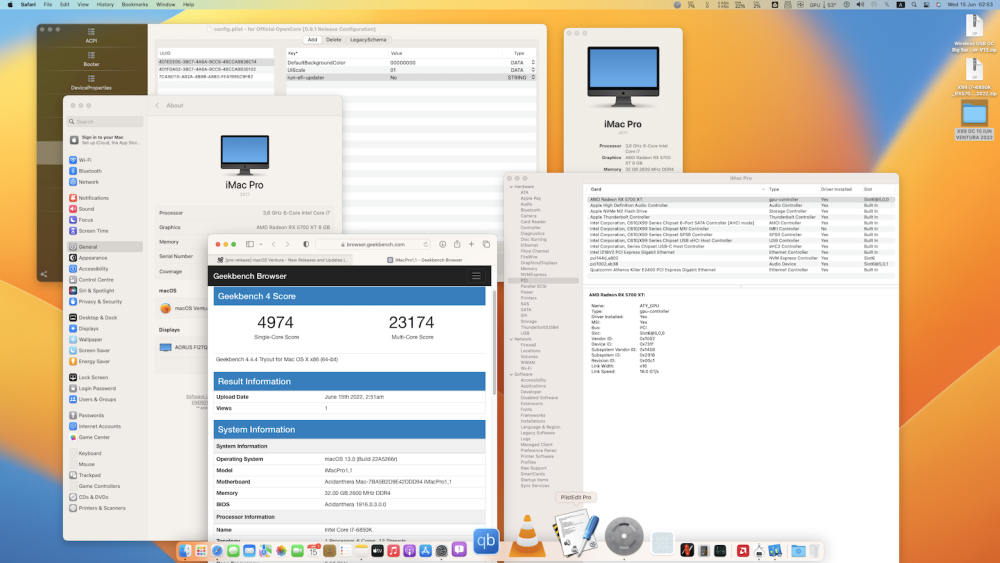Viewport: 1000px width, 563px height.
Task: Open Finder from the Dock
Action: [185, 551]
